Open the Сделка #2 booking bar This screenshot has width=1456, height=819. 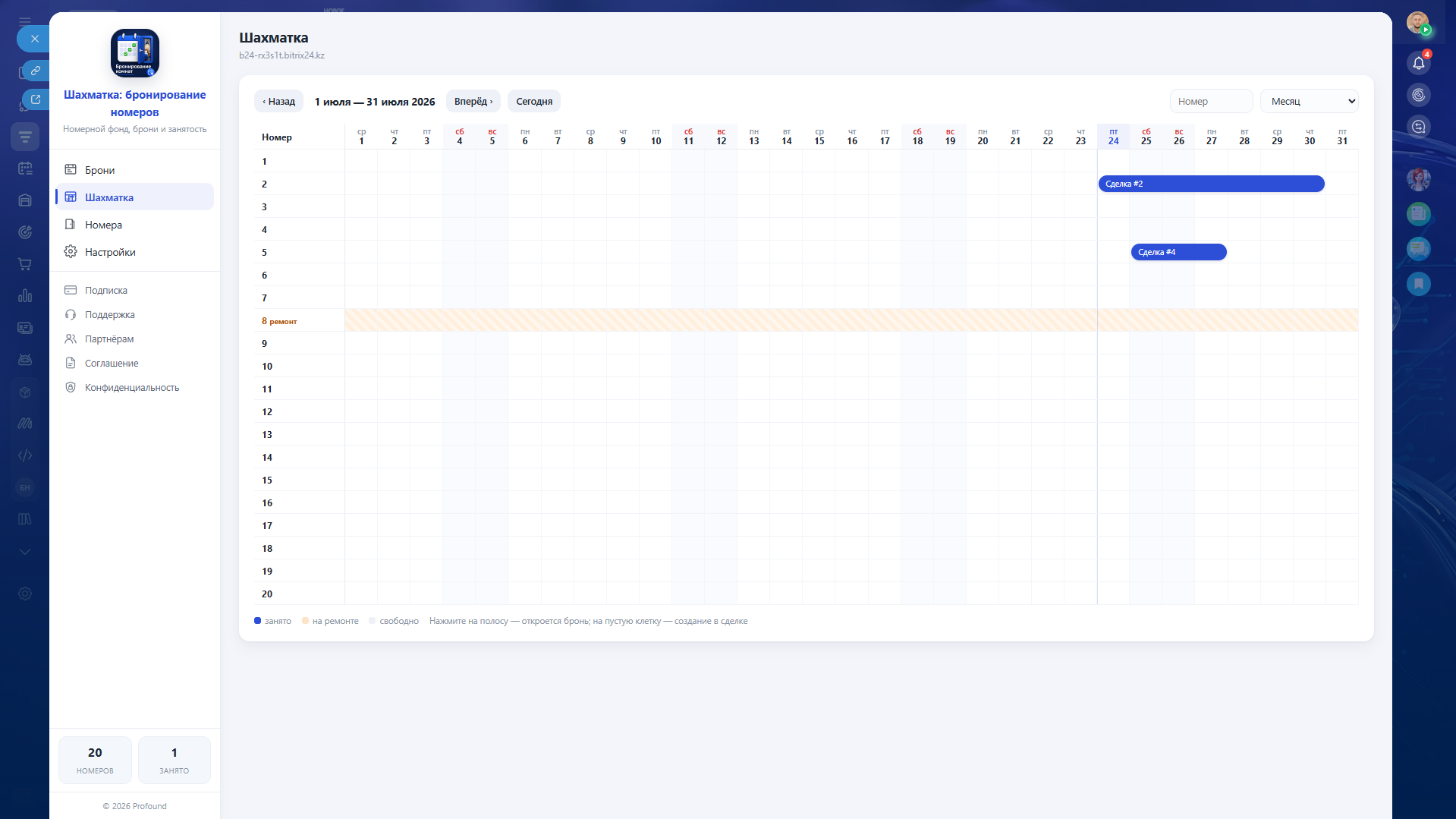(x=1211, y=184)
